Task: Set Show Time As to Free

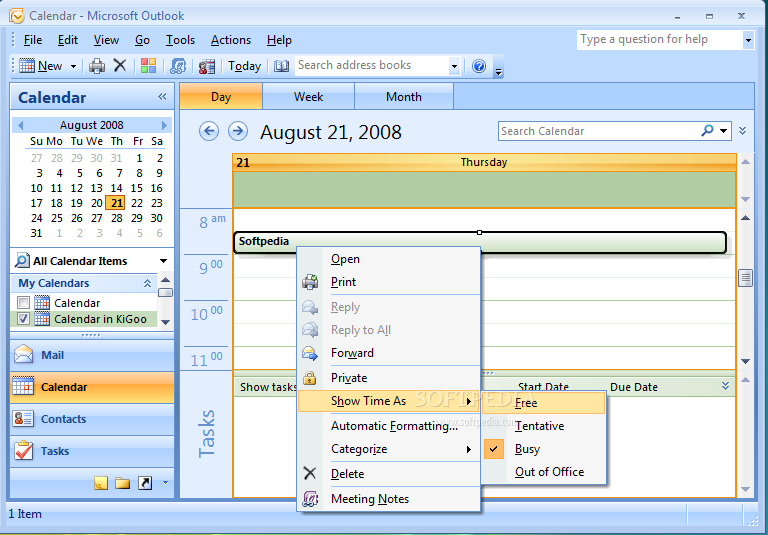Action: pyautogui.click(x=544, y=403)
